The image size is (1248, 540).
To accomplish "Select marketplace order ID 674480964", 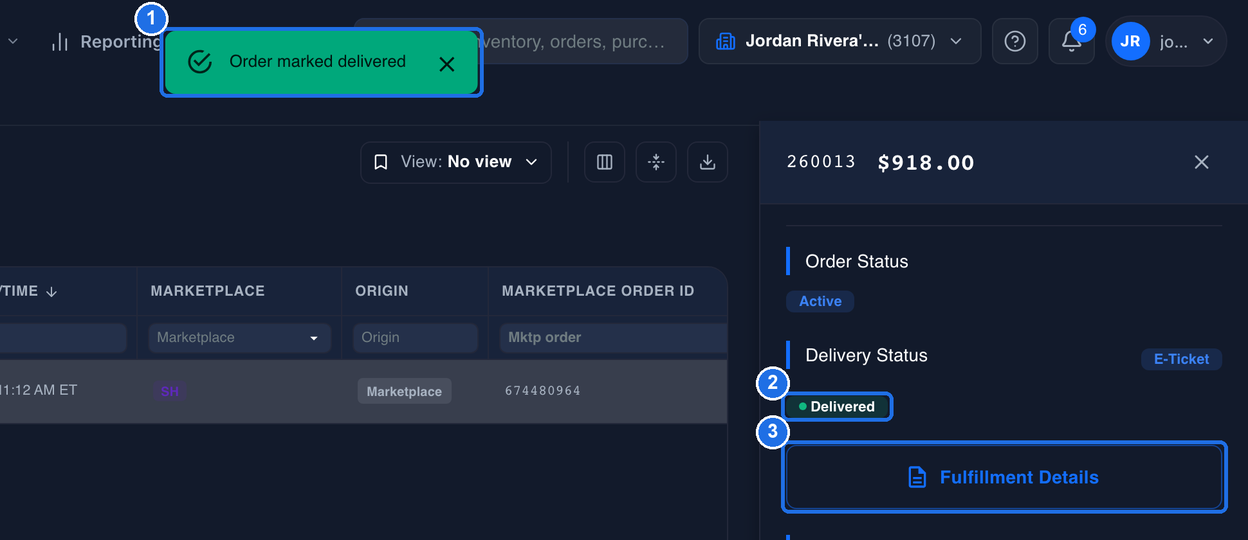I will pyautogui.click(x=543, y=391).
